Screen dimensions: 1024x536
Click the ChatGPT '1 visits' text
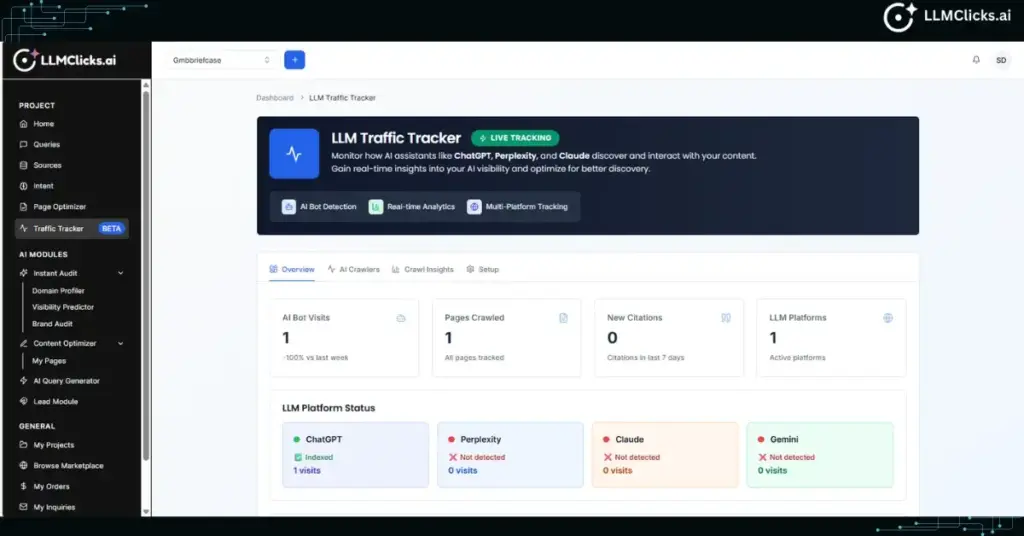coord(307,471)
